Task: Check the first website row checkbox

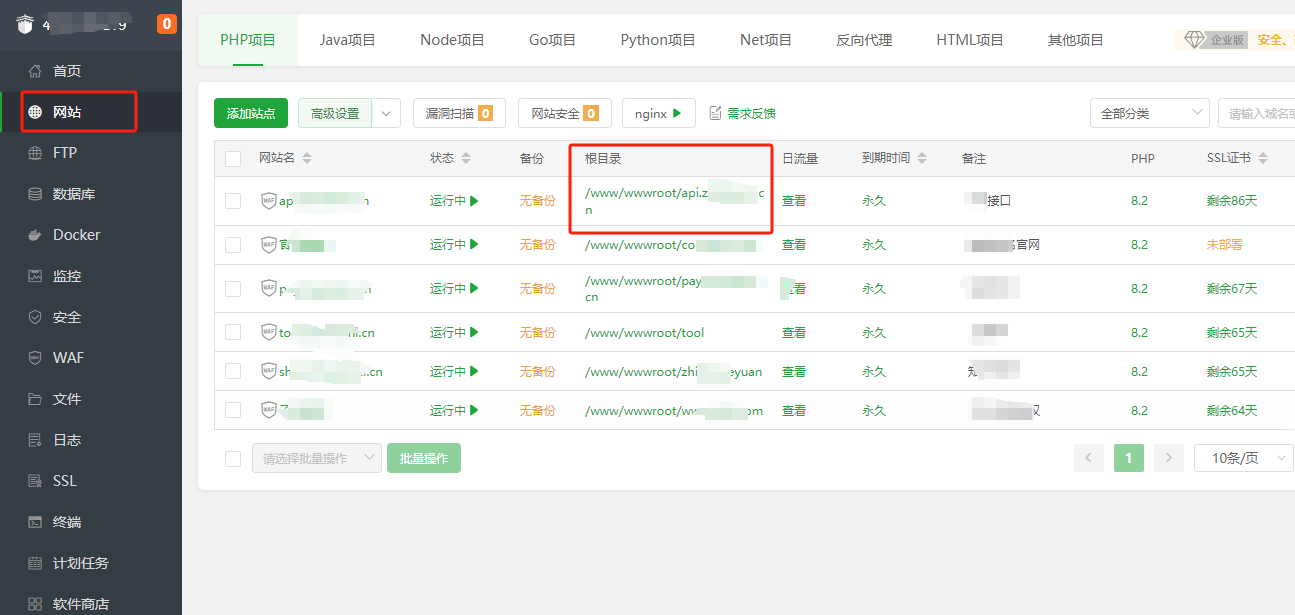Action: click(233, 200)
